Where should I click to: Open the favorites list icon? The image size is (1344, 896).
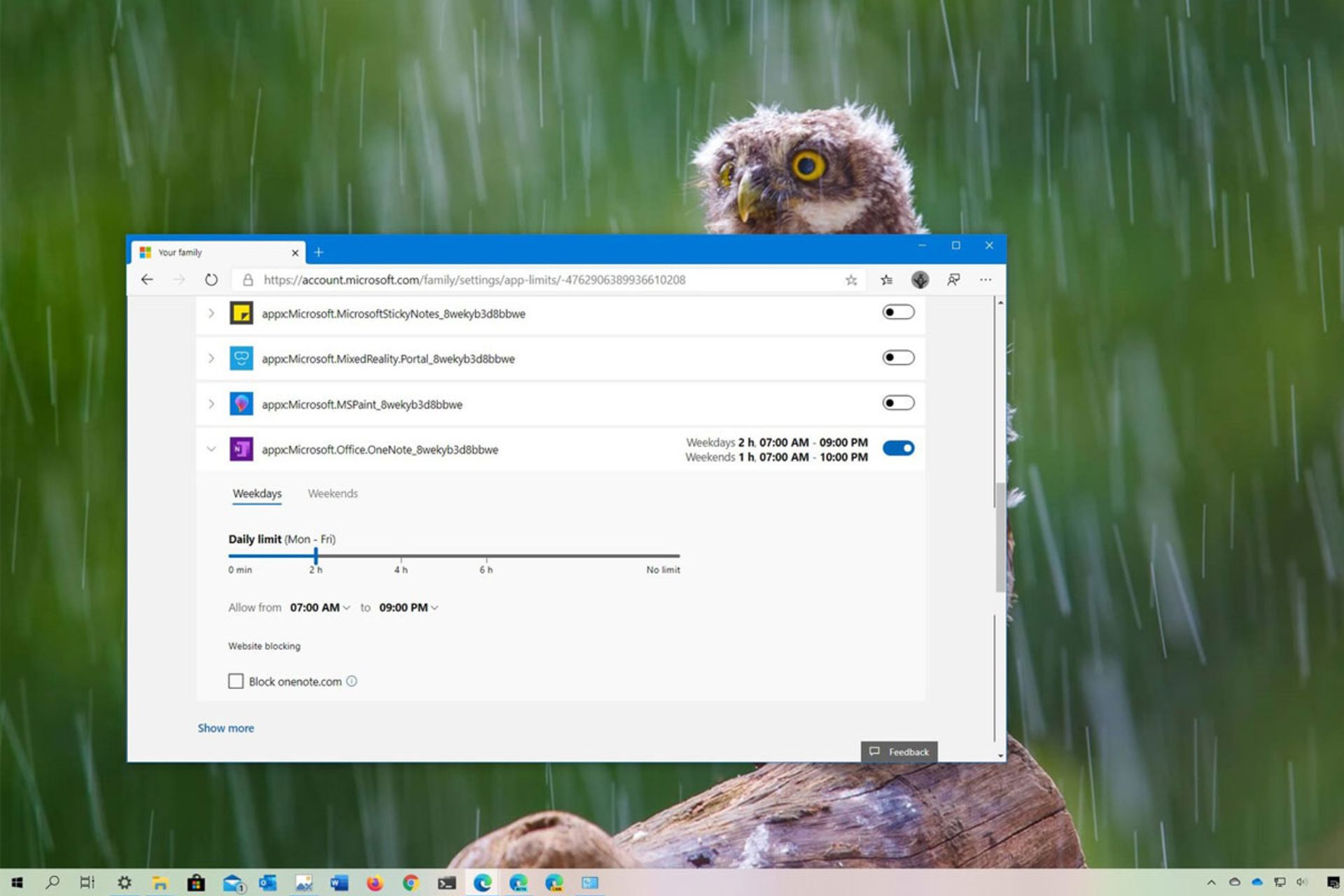tap(886, 280)
